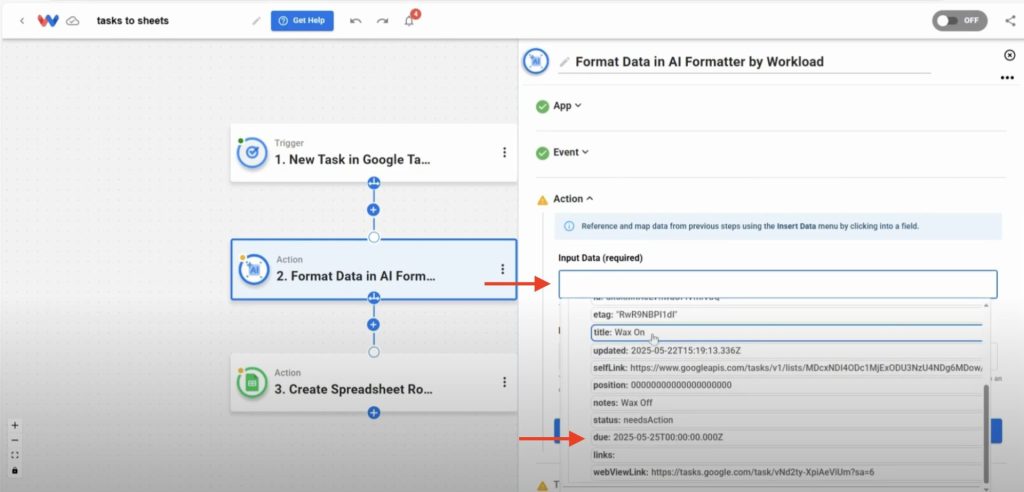
Task: Go back using the left chevron arrow
Action: click(x=22, y=21)
